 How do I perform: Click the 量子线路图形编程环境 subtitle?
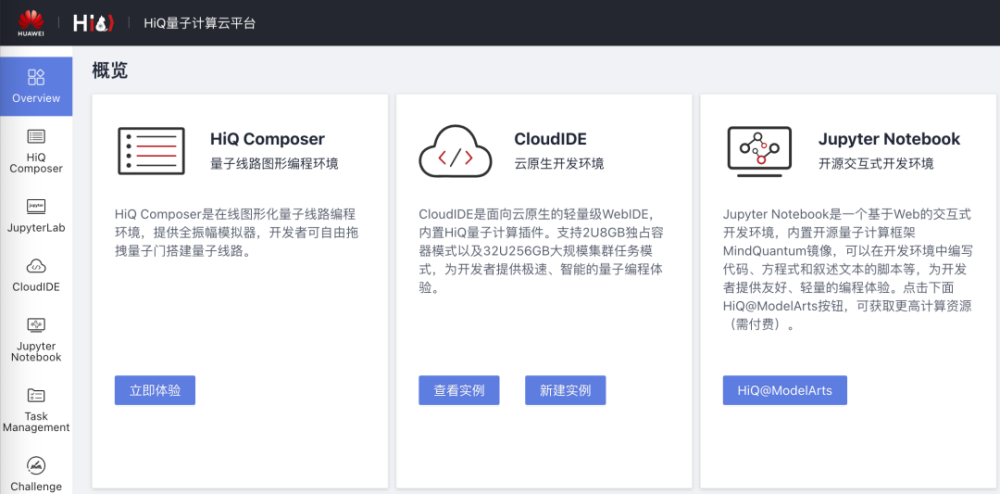point(274,164)
